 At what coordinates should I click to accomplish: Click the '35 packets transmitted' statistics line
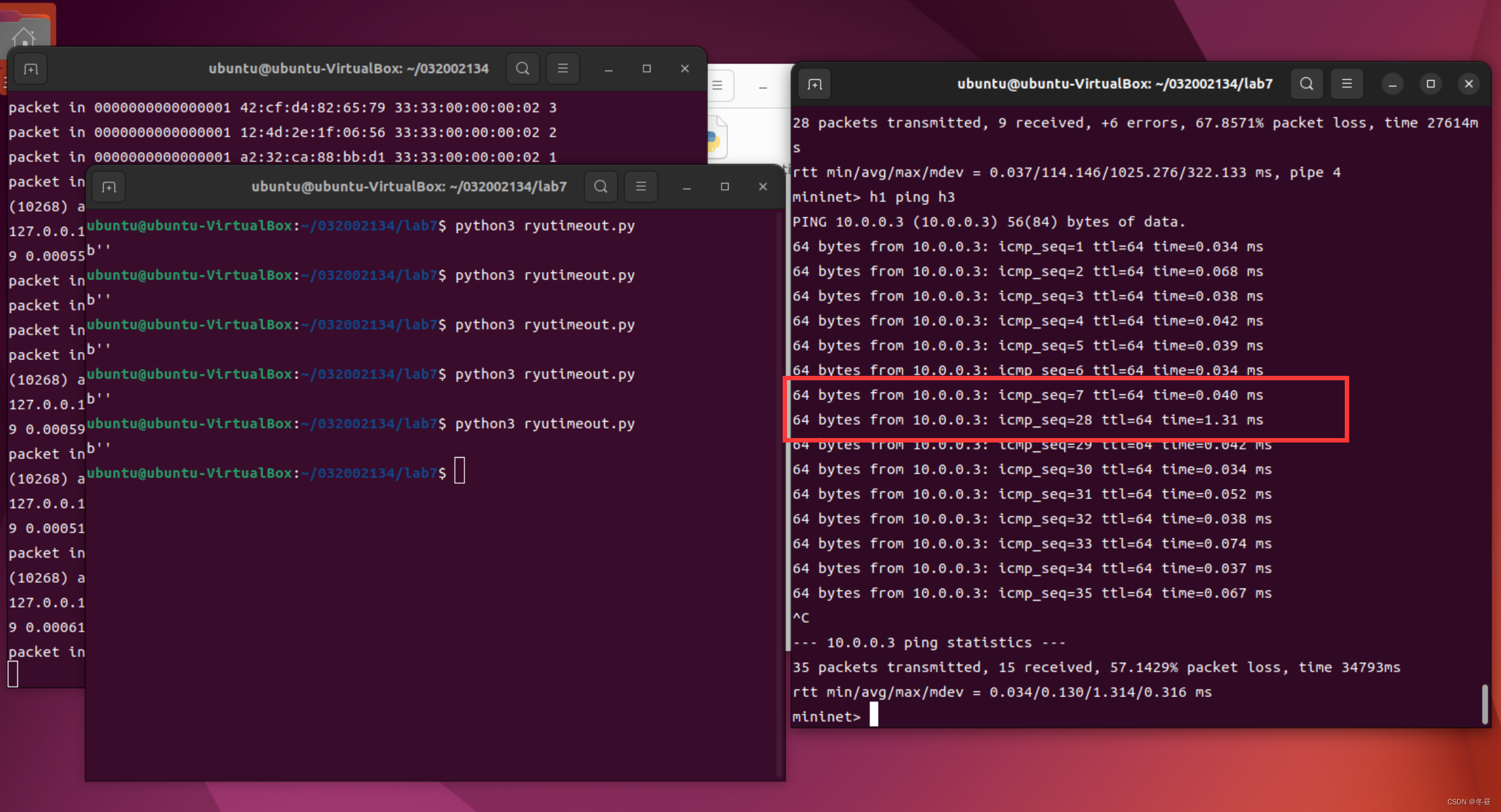coord(1096,668)
